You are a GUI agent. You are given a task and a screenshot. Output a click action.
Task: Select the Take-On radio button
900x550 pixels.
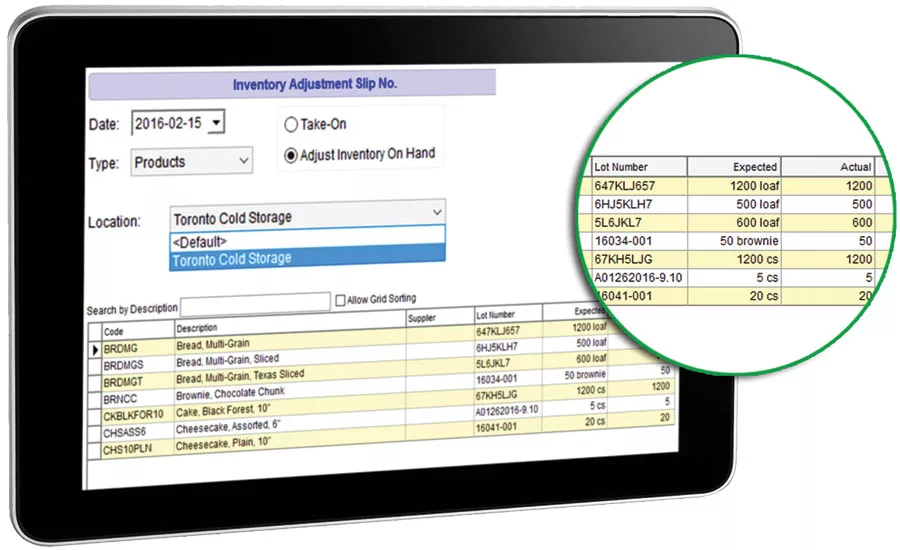(291, 125)
